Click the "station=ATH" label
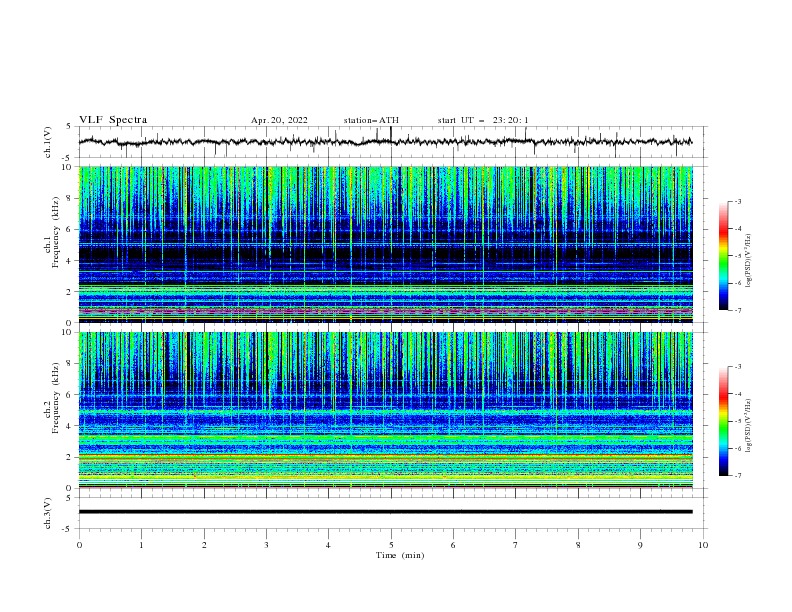This screenshot has height=612, width=792. coord(371,120)
